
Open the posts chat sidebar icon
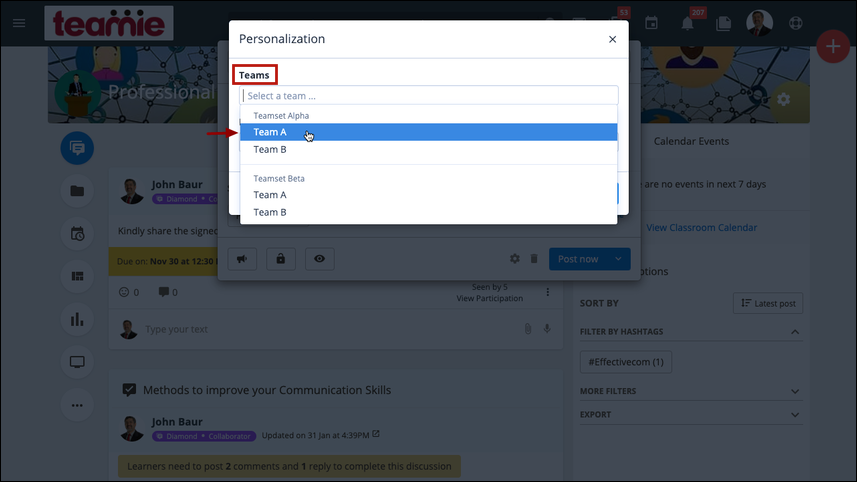[x=77, y=148]
